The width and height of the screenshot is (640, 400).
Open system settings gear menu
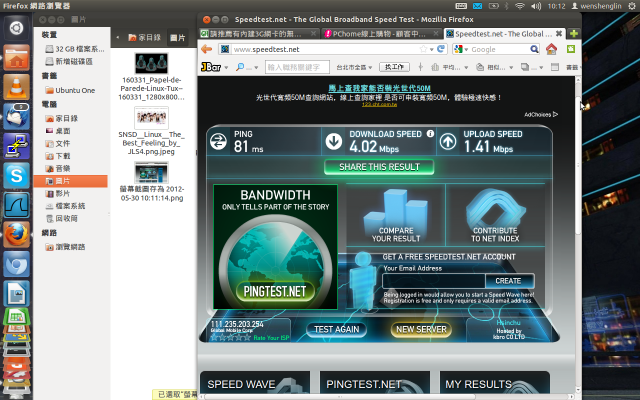632,6
